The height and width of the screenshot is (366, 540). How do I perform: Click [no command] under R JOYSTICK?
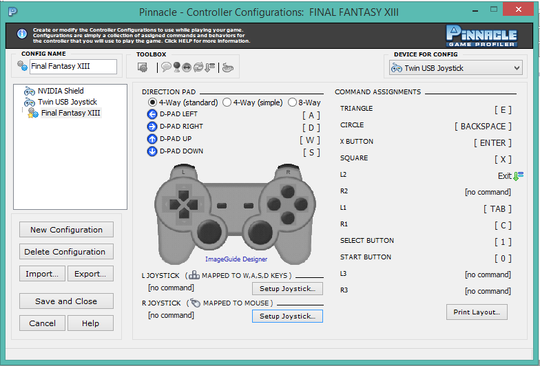tap(171, 315)
